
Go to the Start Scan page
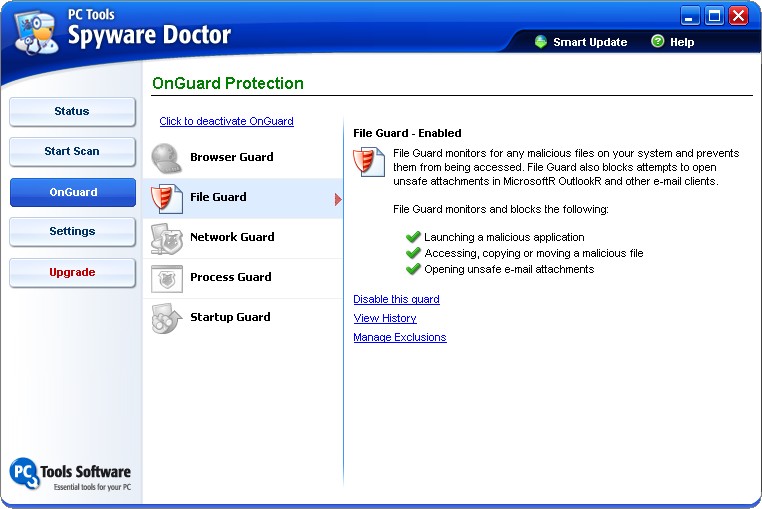pyautogui.click(x=72, y=152)
